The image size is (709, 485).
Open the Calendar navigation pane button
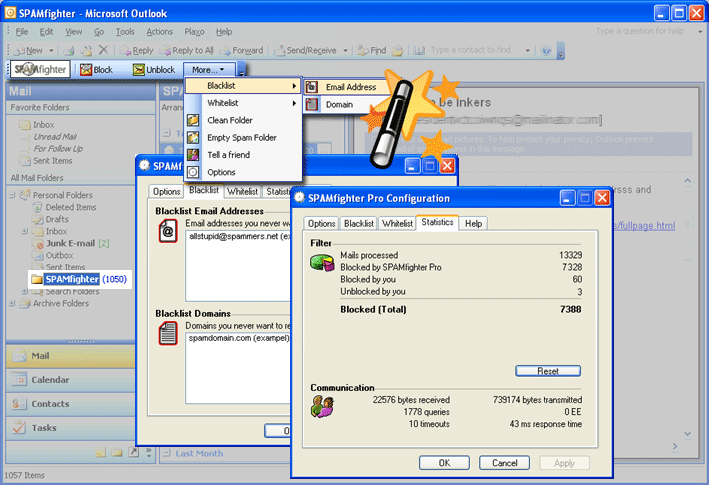(71, 380)
